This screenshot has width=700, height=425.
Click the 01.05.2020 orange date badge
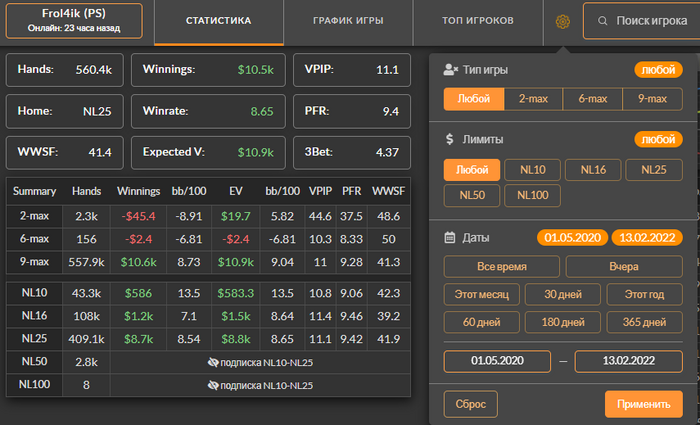572,238
